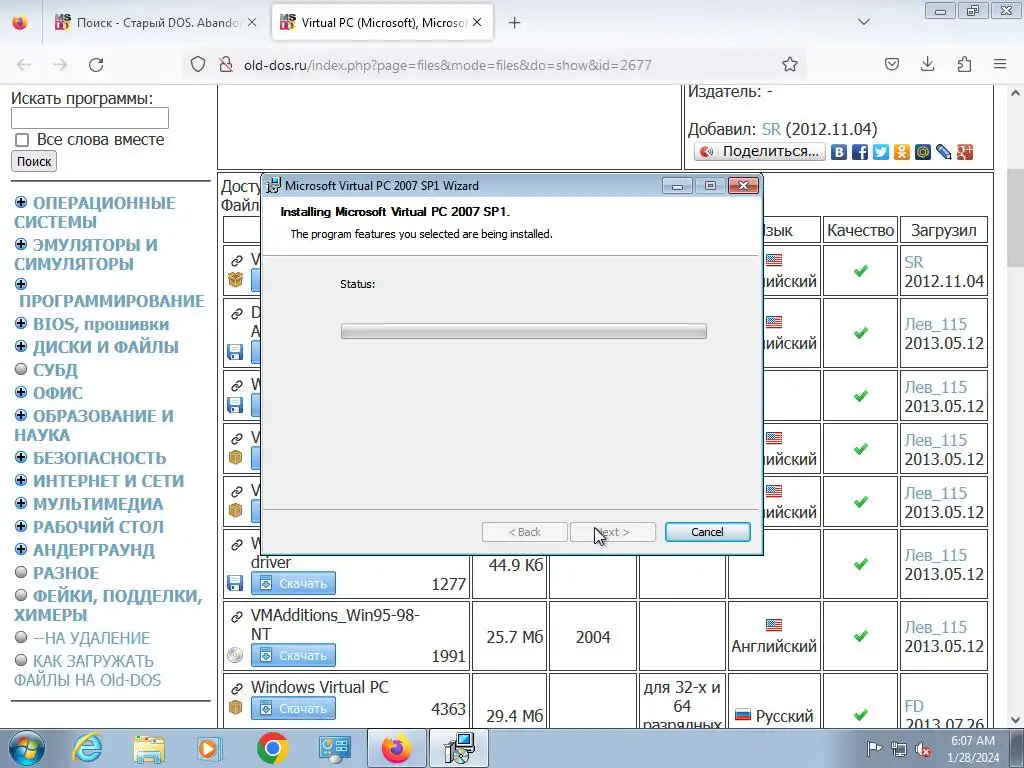The height and width of the screenshot is (768, 1024).
Task: Open the Windows Start menu
Action: point(26,749)
